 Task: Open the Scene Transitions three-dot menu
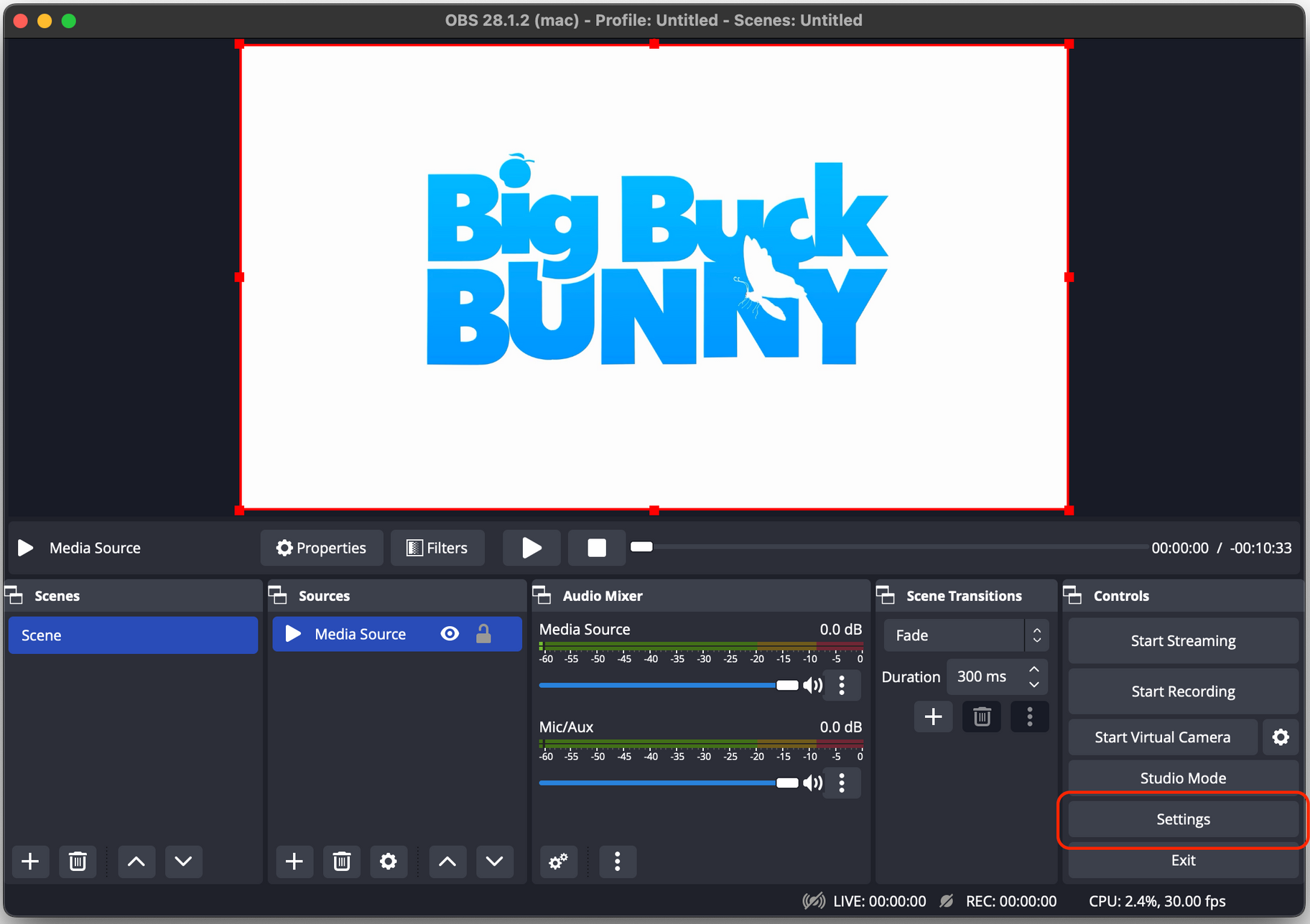click(1029, 716)
